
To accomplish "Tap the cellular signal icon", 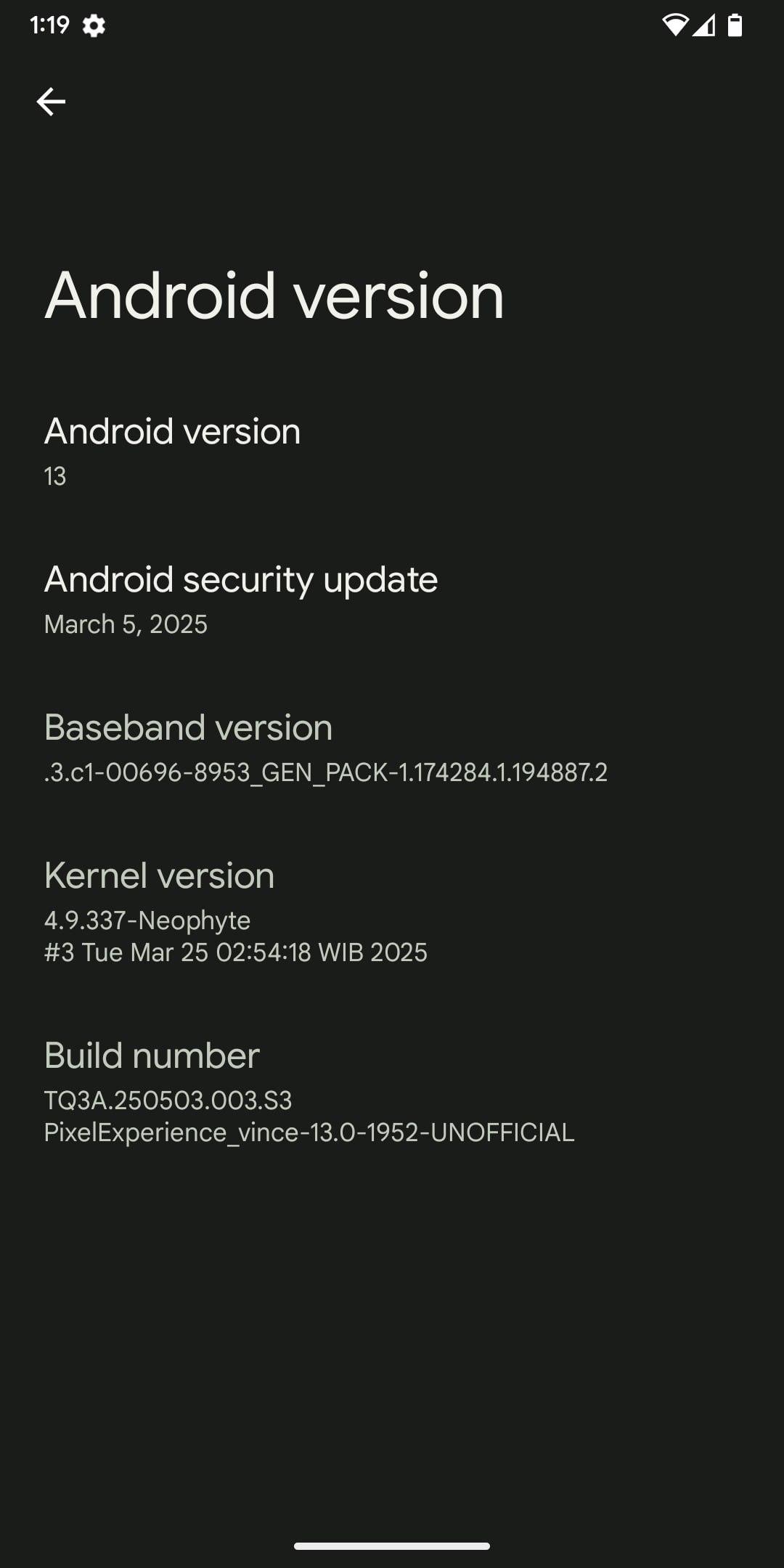I will (703, 25).
